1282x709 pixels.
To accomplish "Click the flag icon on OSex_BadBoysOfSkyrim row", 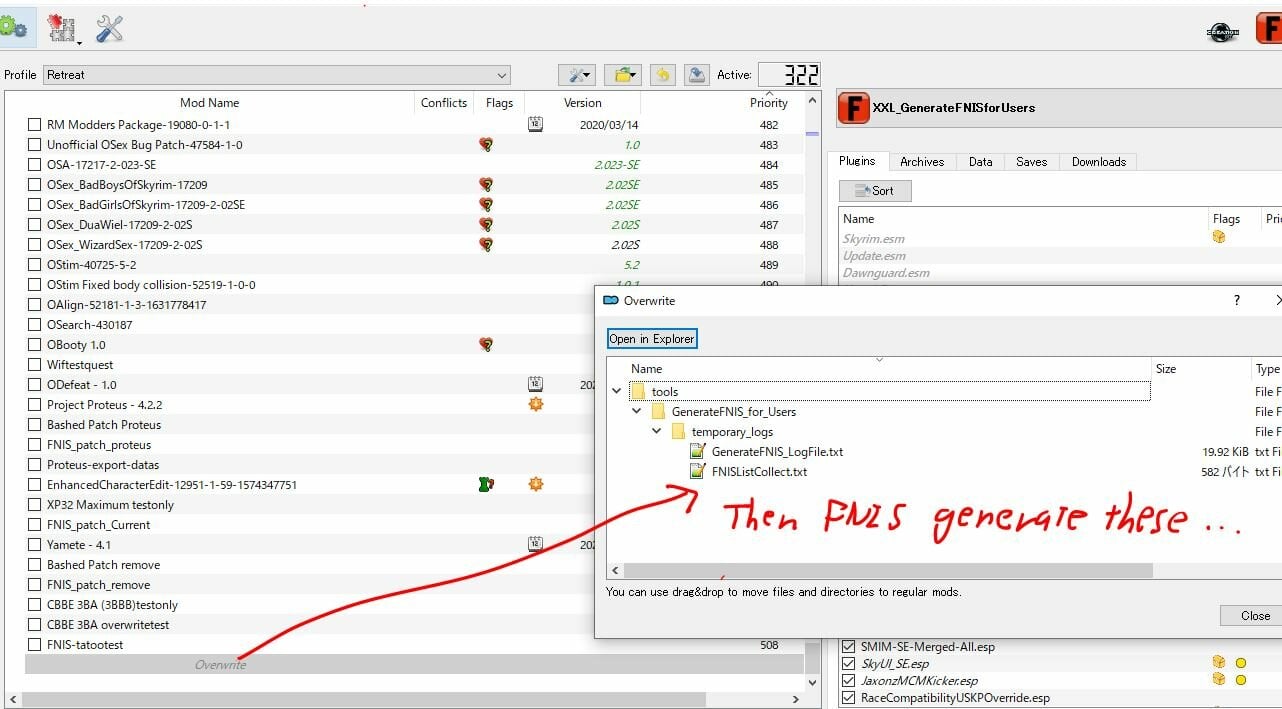I will [486, 185].
